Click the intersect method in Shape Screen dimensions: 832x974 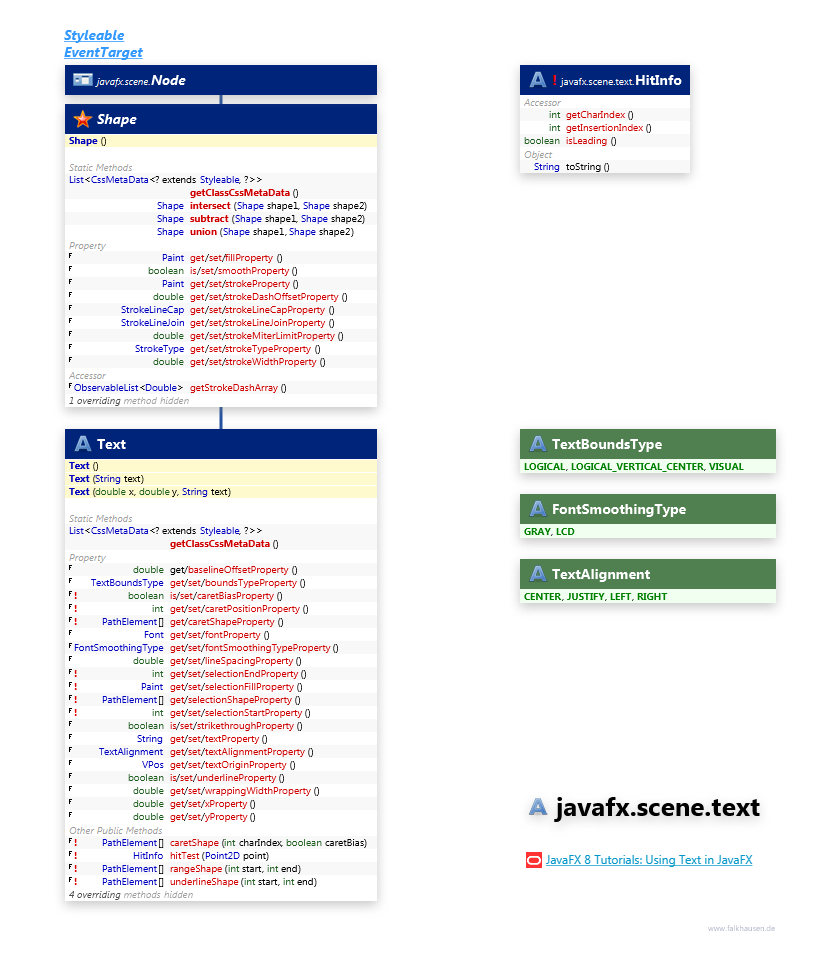(210, 206)
